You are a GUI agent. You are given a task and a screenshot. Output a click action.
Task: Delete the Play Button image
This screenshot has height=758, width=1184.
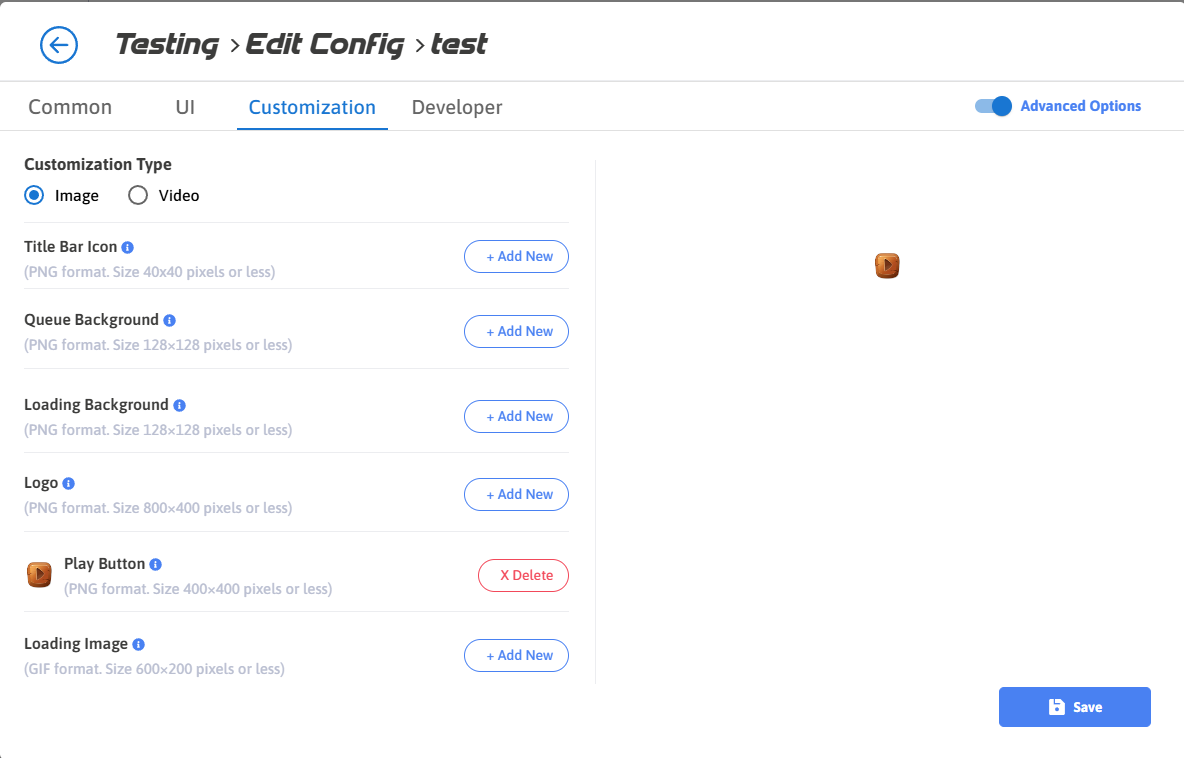pos(523,575)
